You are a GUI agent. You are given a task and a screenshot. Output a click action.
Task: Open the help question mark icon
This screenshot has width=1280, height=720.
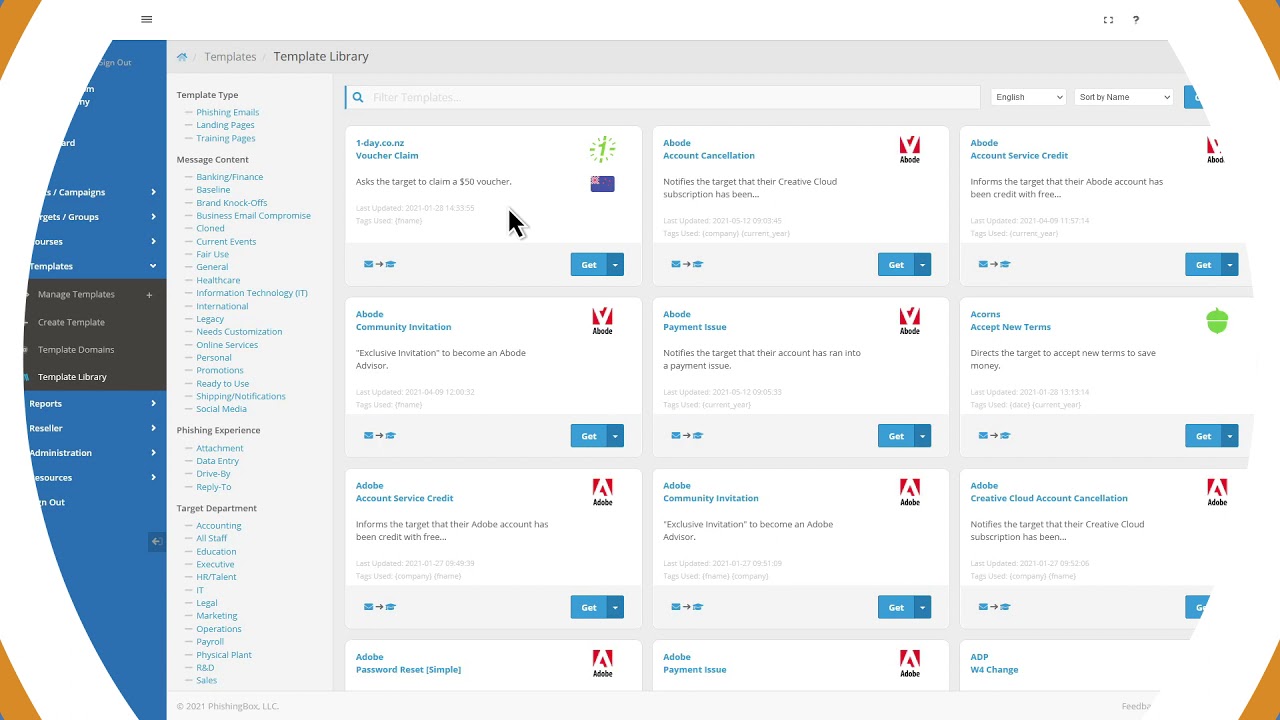point(1136,20)
